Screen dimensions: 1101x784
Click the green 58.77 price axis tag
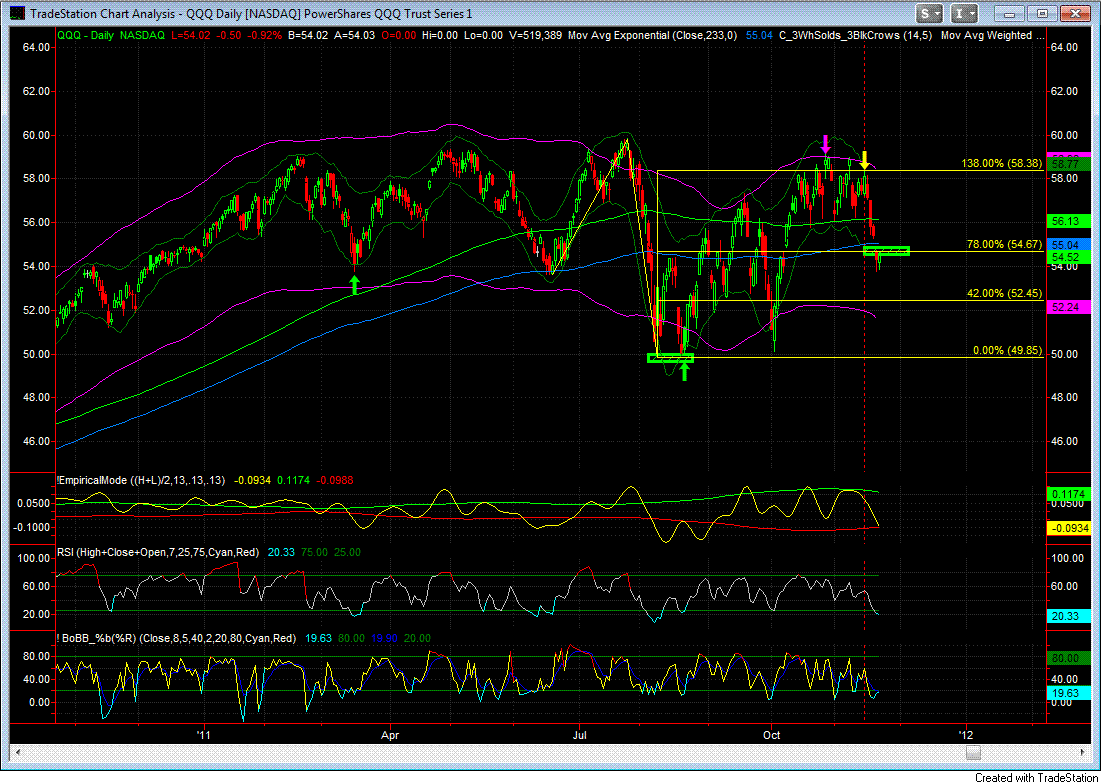click(x=1068, y=164)
